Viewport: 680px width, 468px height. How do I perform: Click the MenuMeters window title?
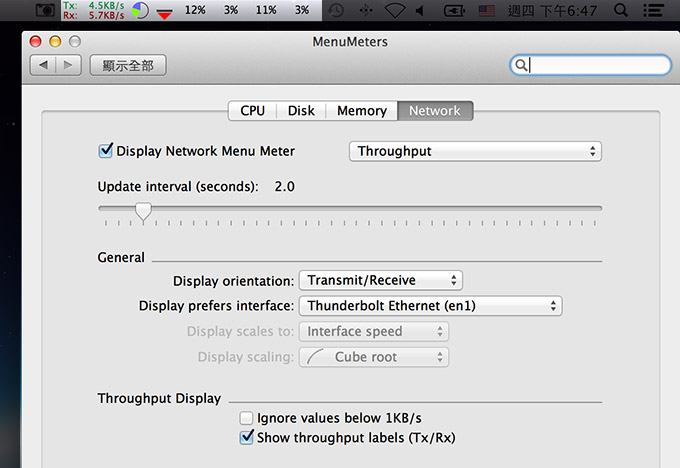point(350,42)
